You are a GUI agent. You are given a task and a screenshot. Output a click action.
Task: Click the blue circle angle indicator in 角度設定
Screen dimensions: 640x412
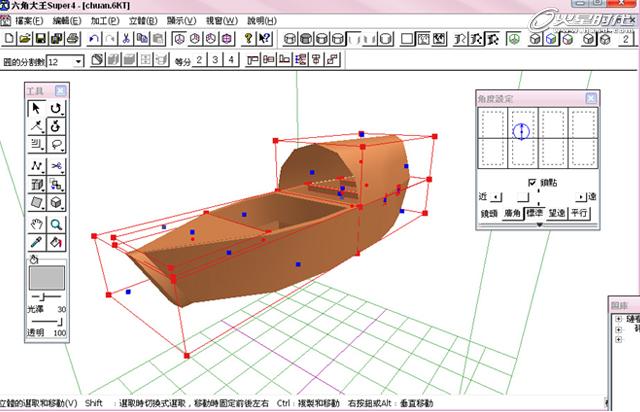click(x=521, y=132)
